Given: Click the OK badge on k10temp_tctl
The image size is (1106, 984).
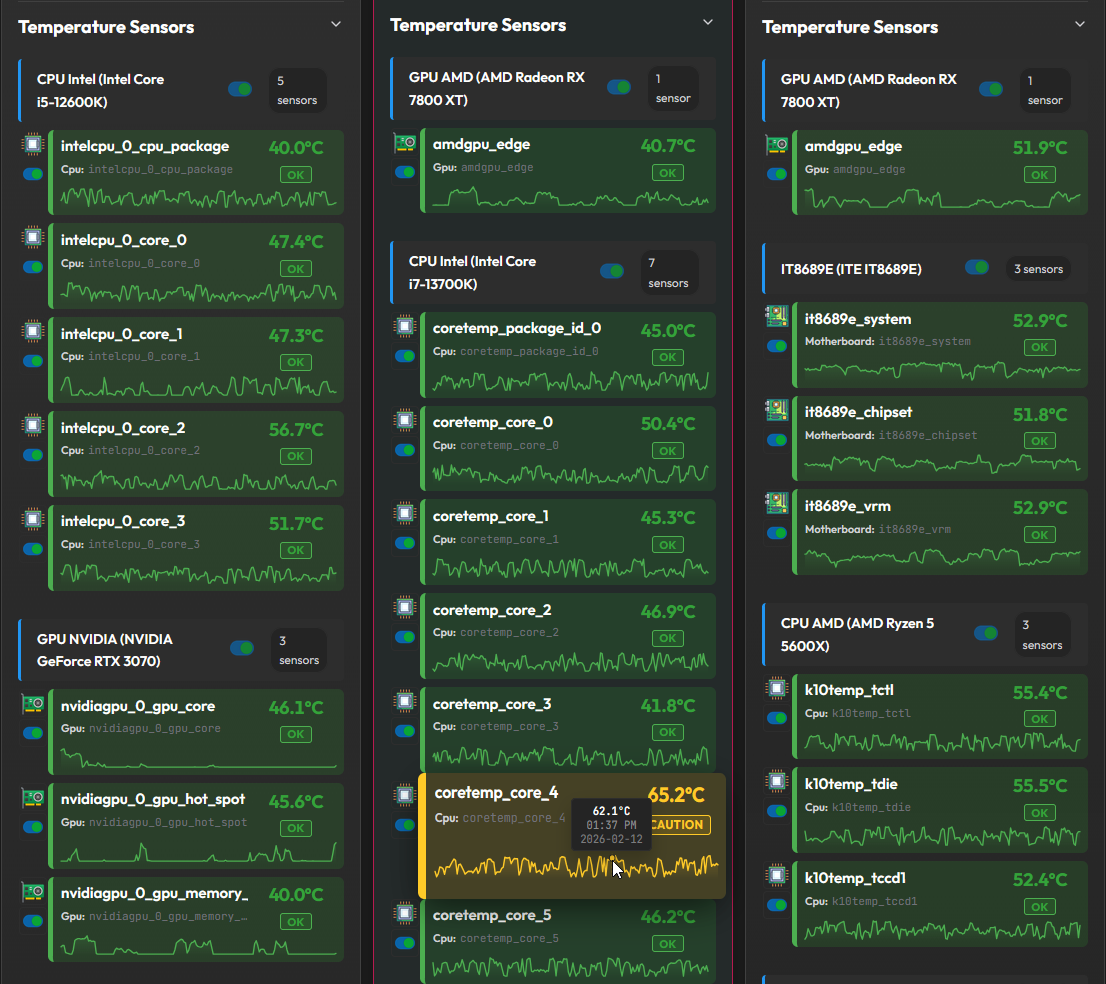Looking at the screenshot, I should 1040,719.
